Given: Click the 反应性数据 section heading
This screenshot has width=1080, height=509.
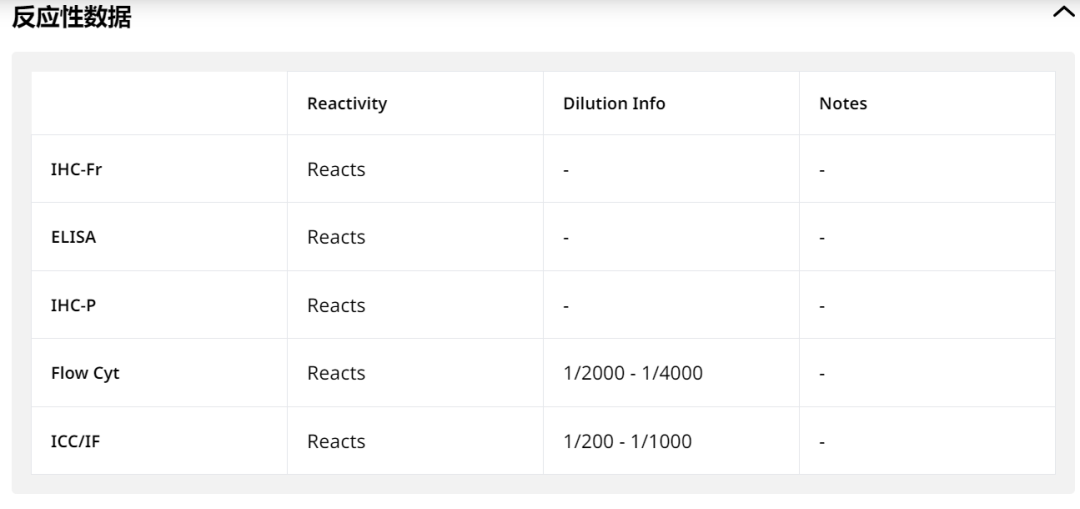Looking at the screenshot, I should 71,16.
